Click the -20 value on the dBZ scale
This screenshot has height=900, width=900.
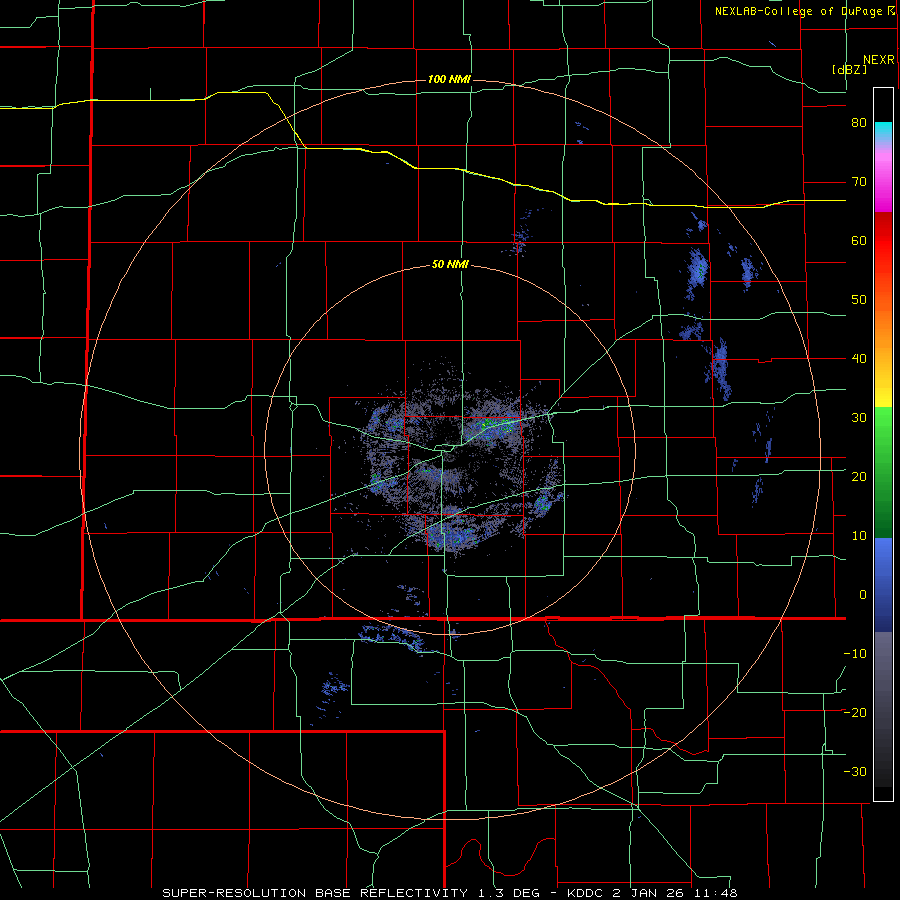pos(855,712)
